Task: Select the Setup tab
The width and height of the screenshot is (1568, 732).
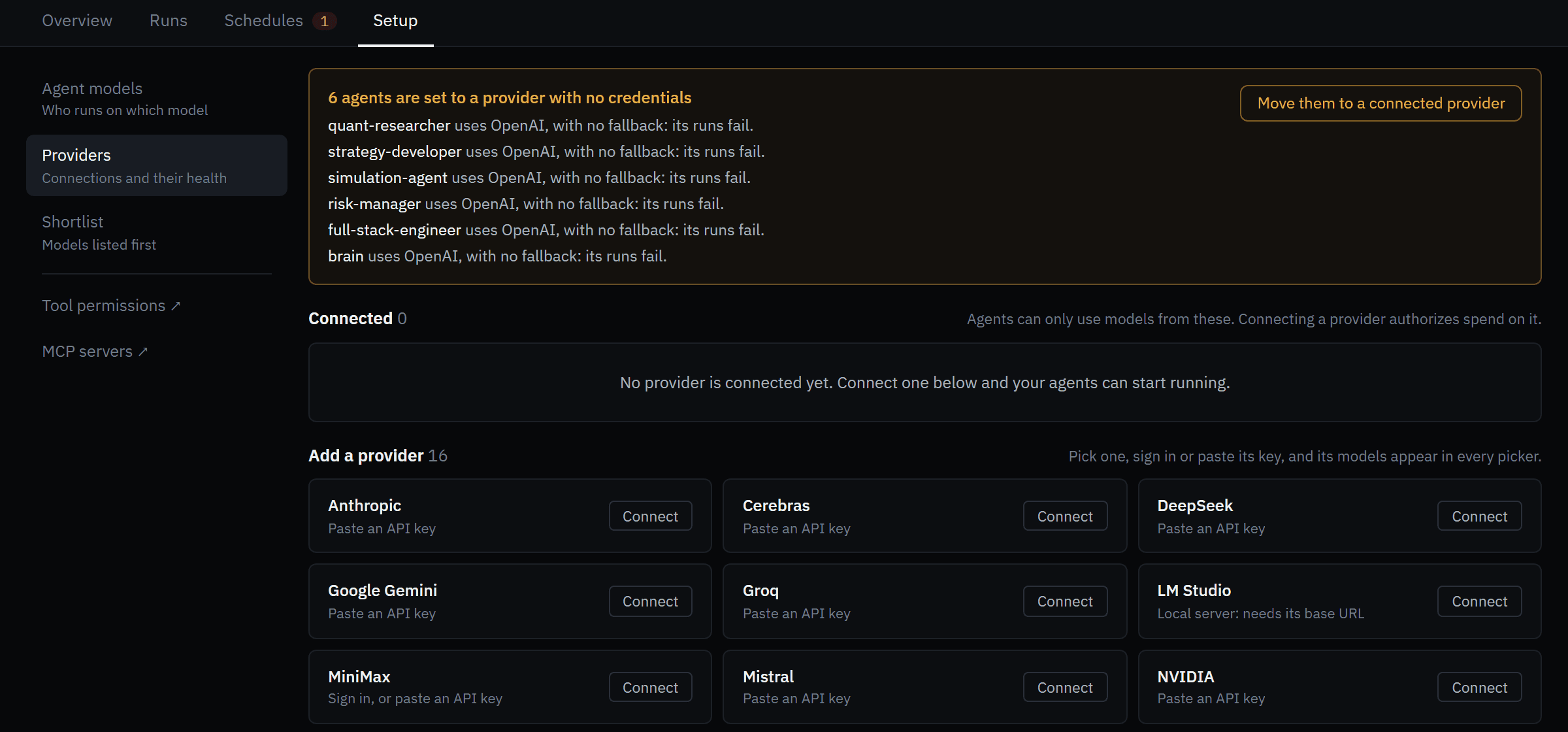Action: click(395, 21)
